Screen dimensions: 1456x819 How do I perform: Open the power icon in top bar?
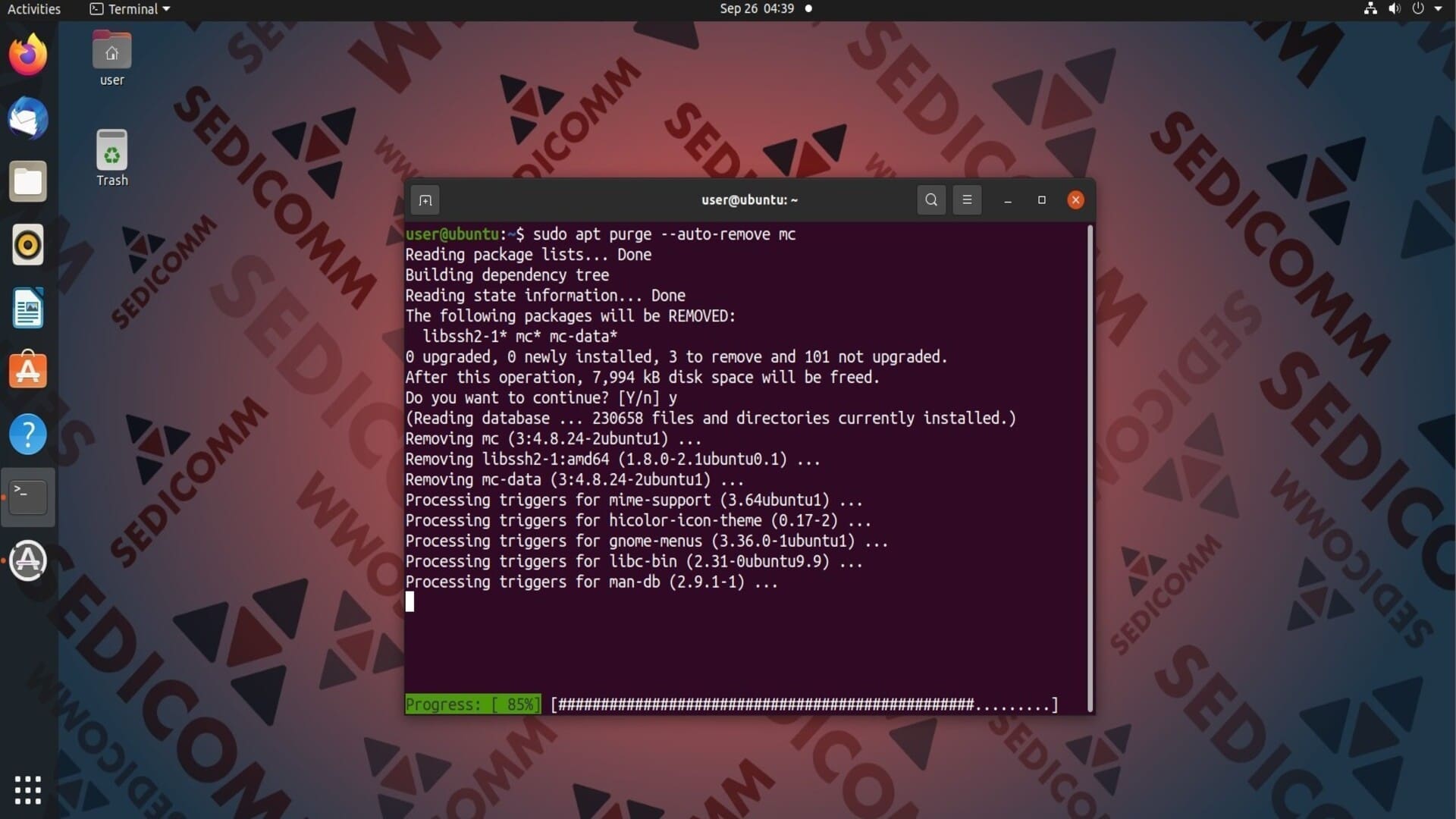tap(1418, 9)
